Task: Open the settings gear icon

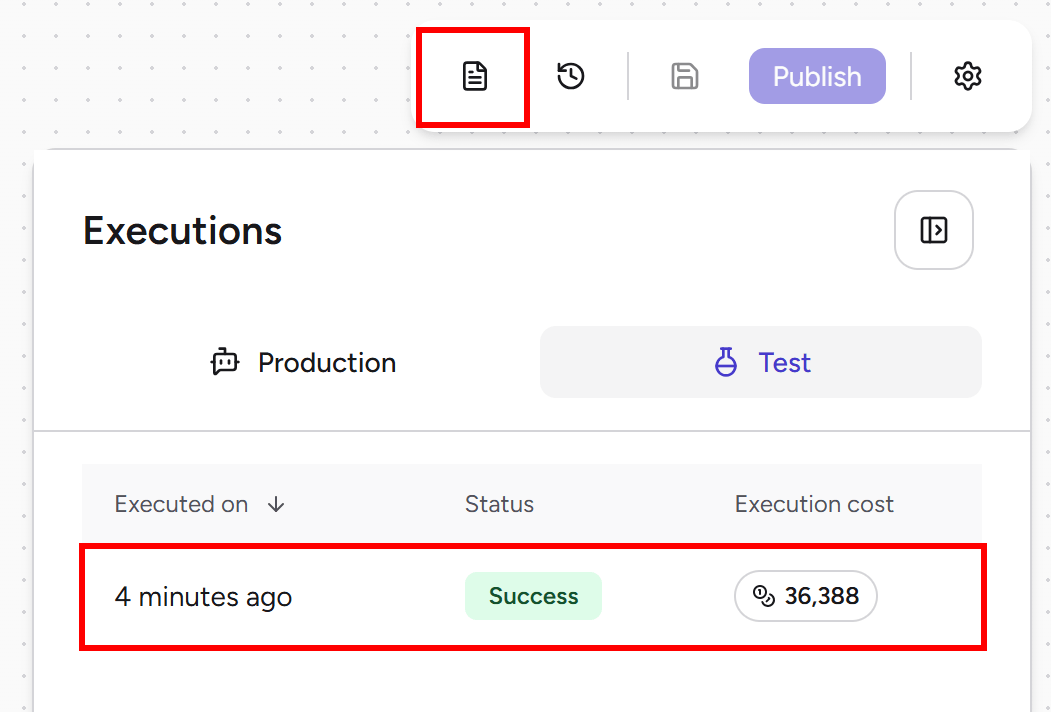Action: 967,76
